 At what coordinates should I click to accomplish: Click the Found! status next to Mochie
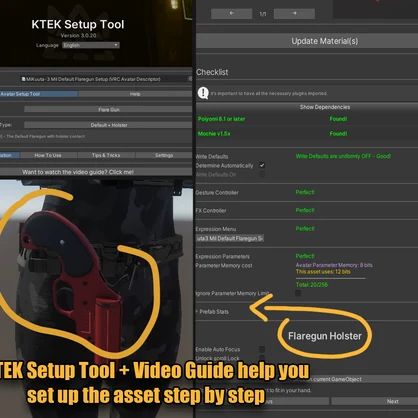point(338,134)
